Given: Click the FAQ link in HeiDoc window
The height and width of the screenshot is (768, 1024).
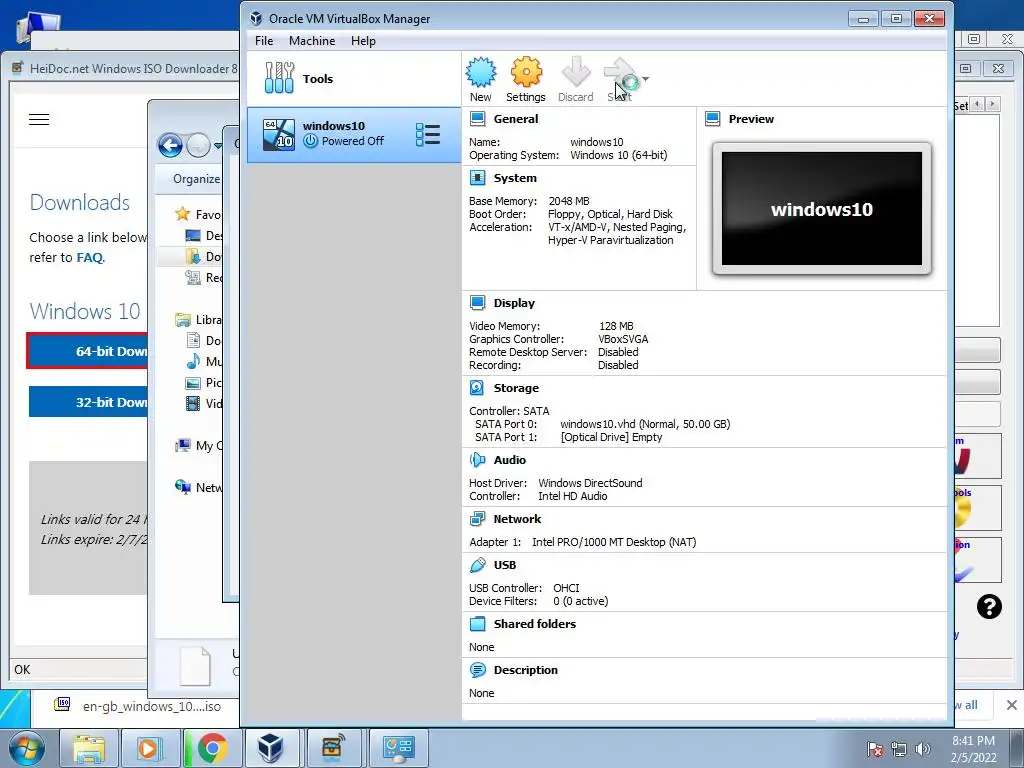Looking at the screenshot, I should [x=89, y=257].
